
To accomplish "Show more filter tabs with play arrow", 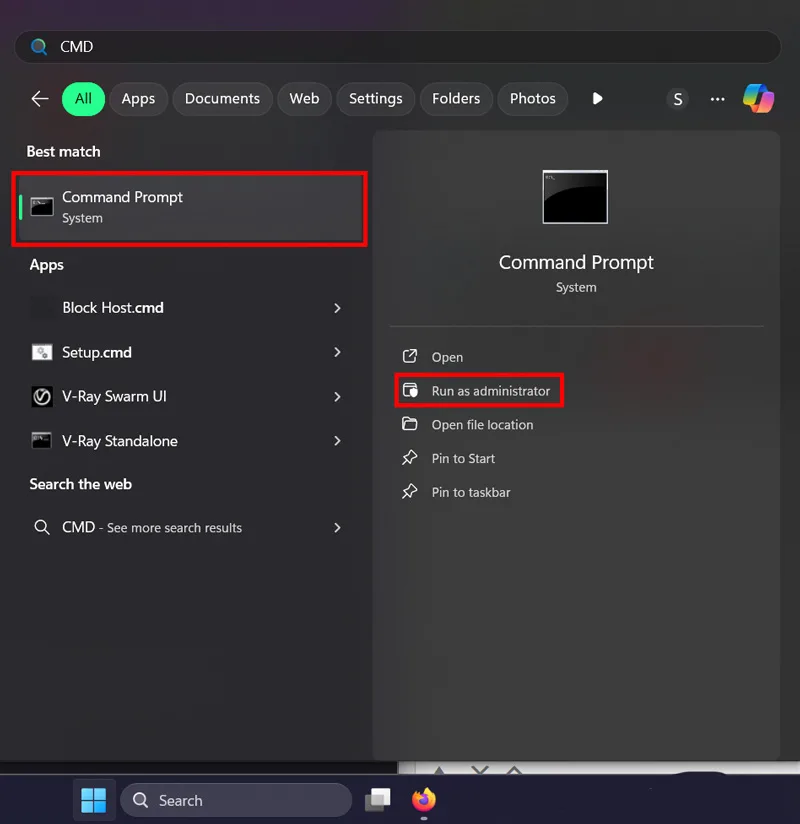I will pos(597,99).
